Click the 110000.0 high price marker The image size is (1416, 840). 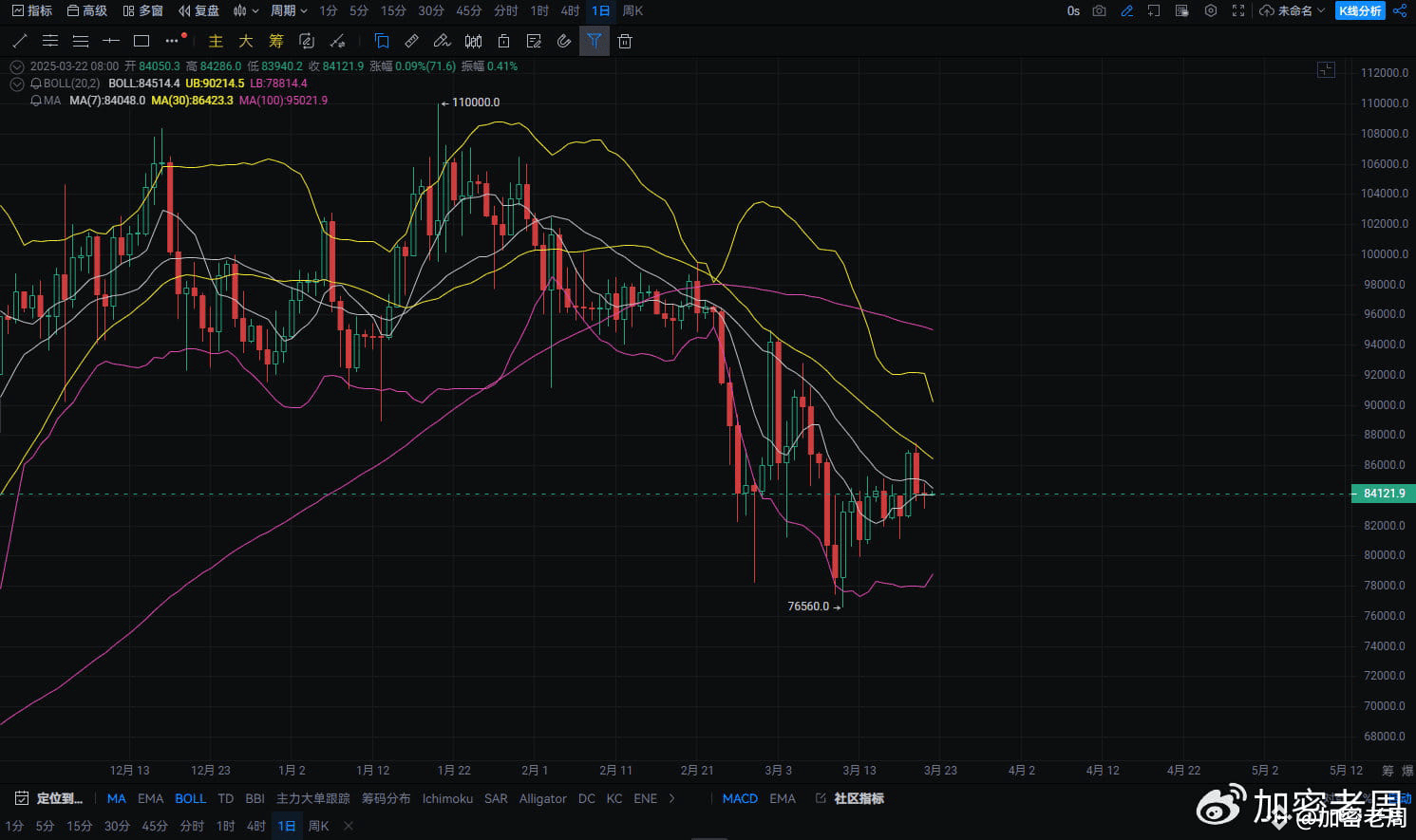click(471, 103)
